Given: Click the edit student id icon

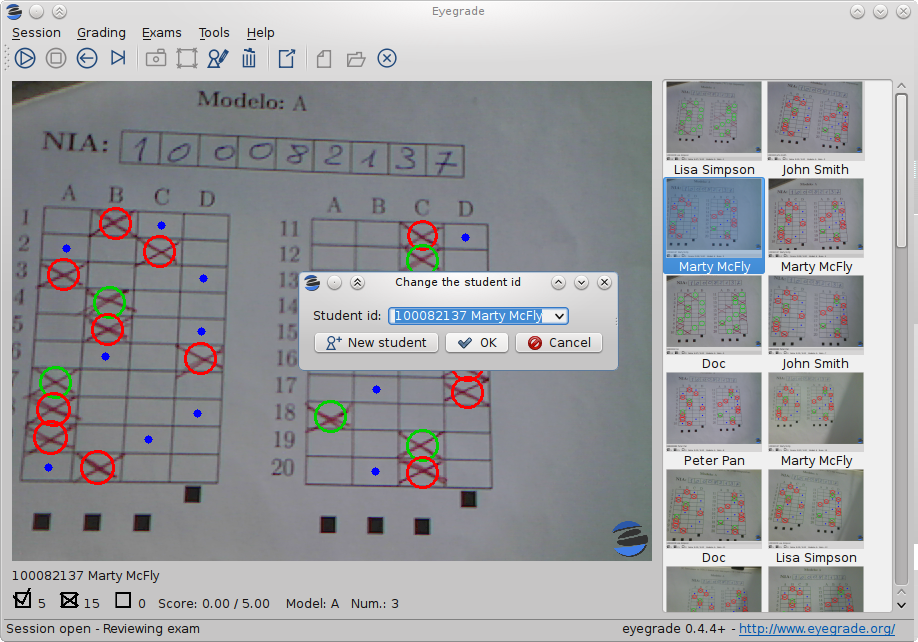Looking at the screenshot, I should [x=218, y=58].
